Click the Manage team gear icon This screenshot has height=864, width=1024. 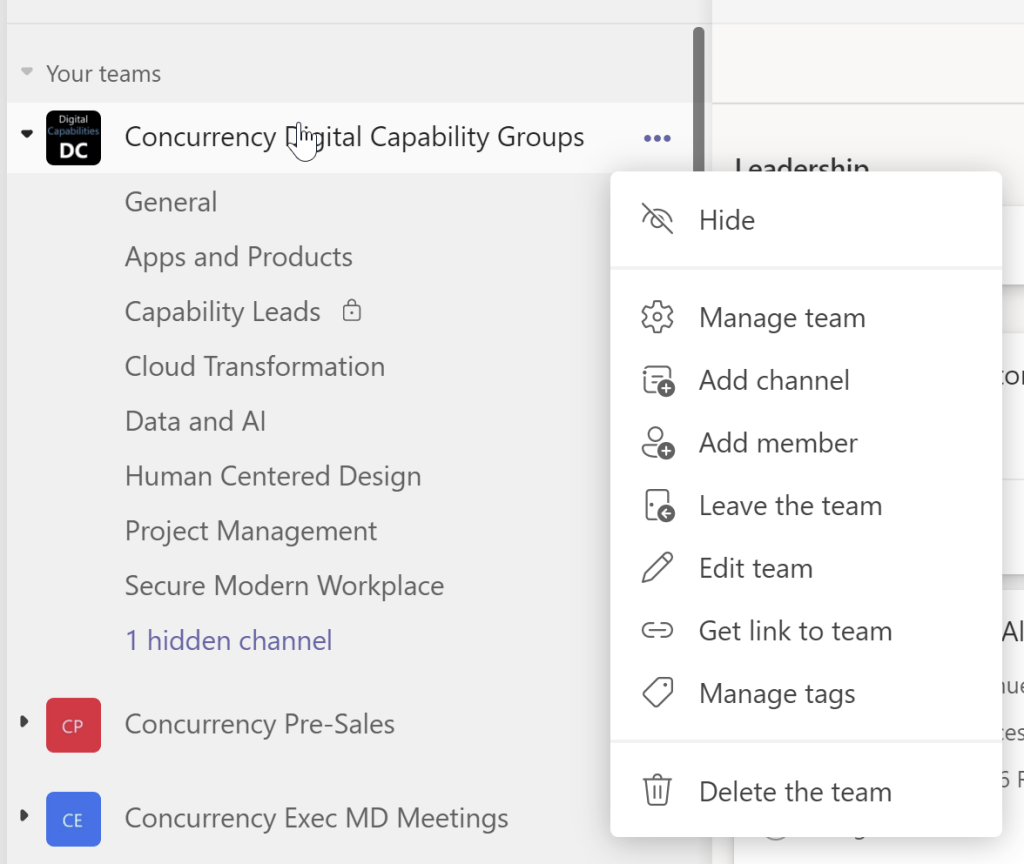[x=657, y=318]
